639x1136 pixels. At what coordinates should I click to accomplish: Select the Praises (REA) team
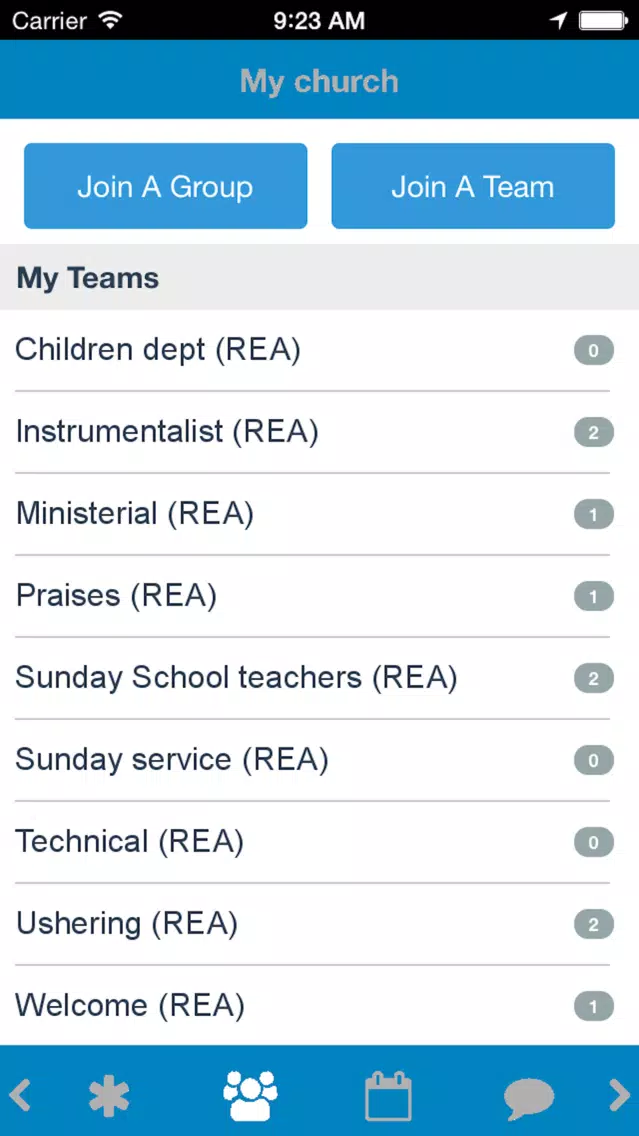coord(320,596)
